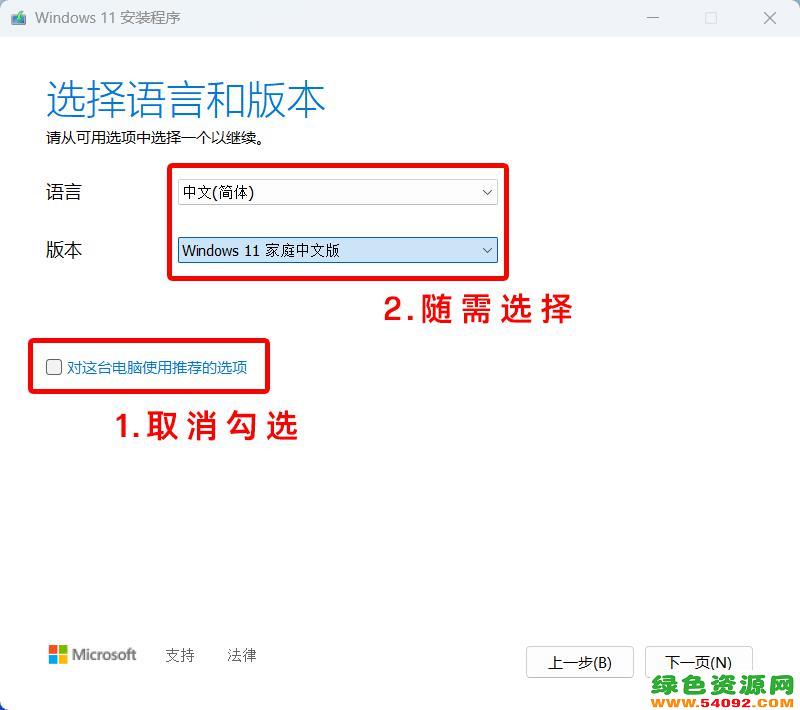The height and width of the screenshot is (710, 800).
Task: Open the 法律 legal link
Action: 241,655
